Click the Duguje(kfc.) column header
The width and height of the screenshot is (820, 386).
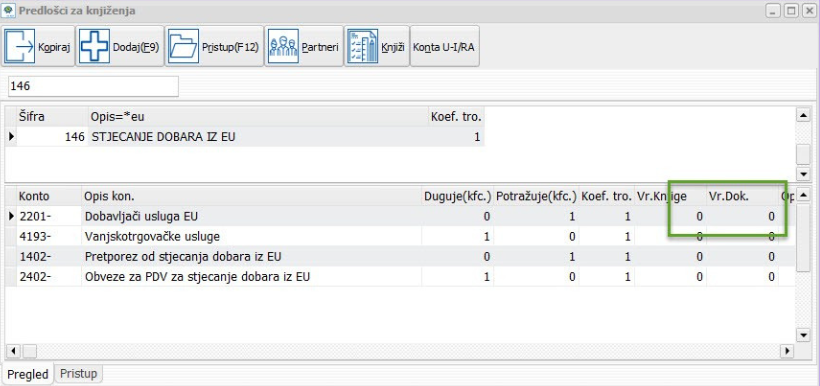click(x=458, y=197)
